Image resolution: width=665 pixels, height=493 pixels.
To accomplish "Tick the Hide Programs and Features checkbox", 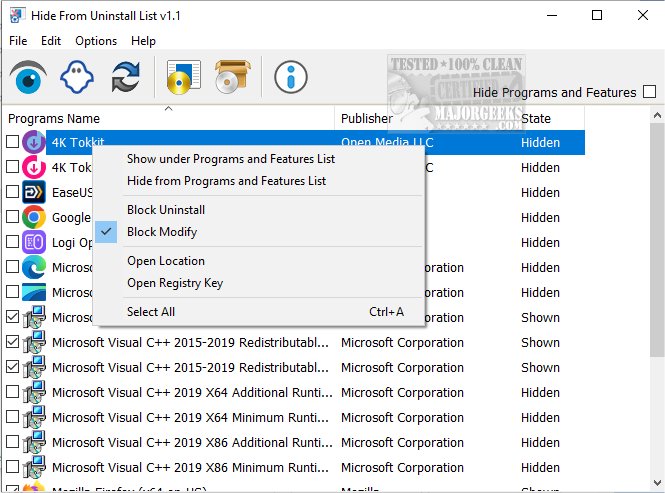I will pos(649,92).
